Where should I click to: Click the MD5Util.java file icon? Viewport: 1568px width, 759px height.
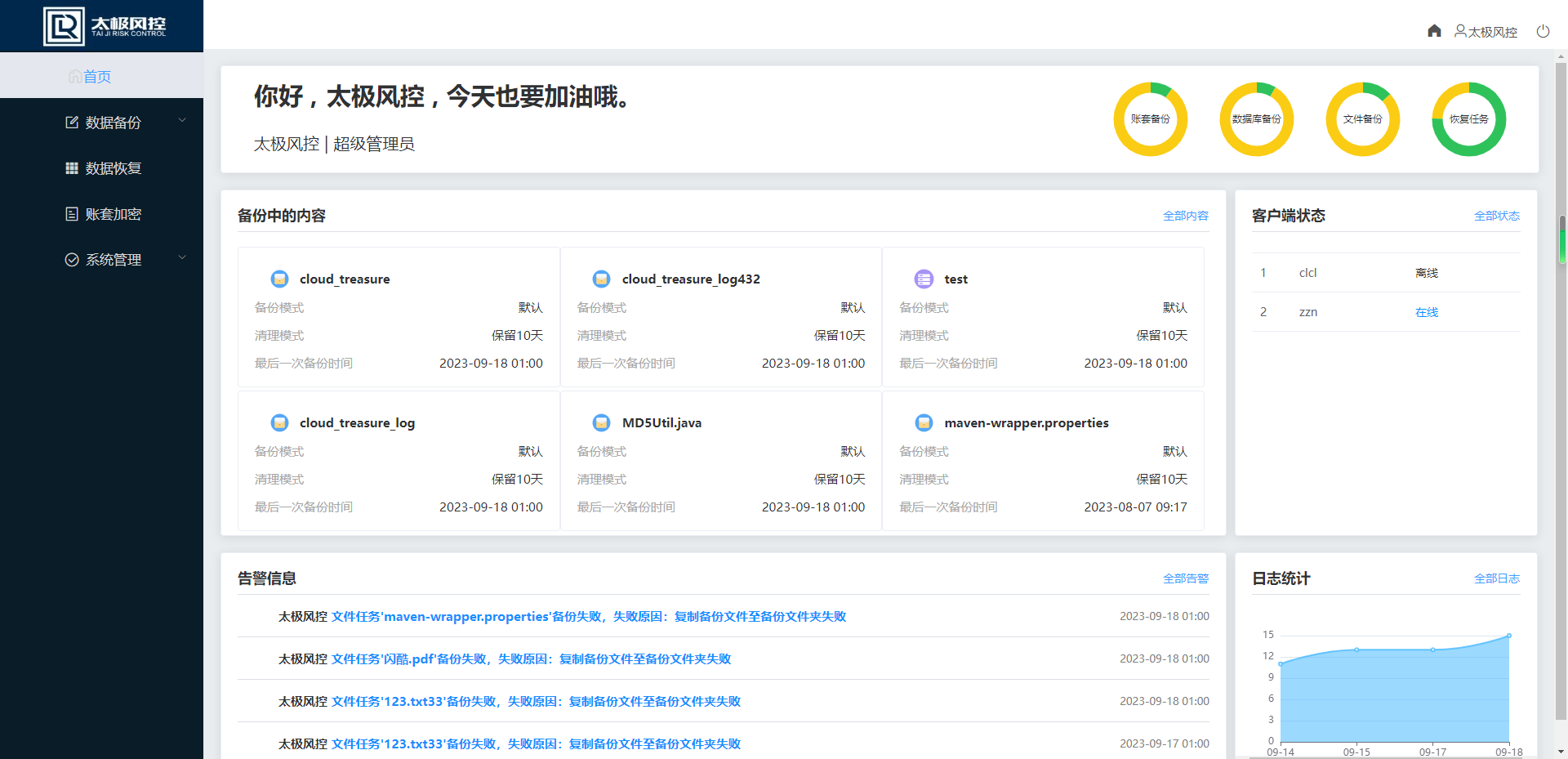pos(602,422)
